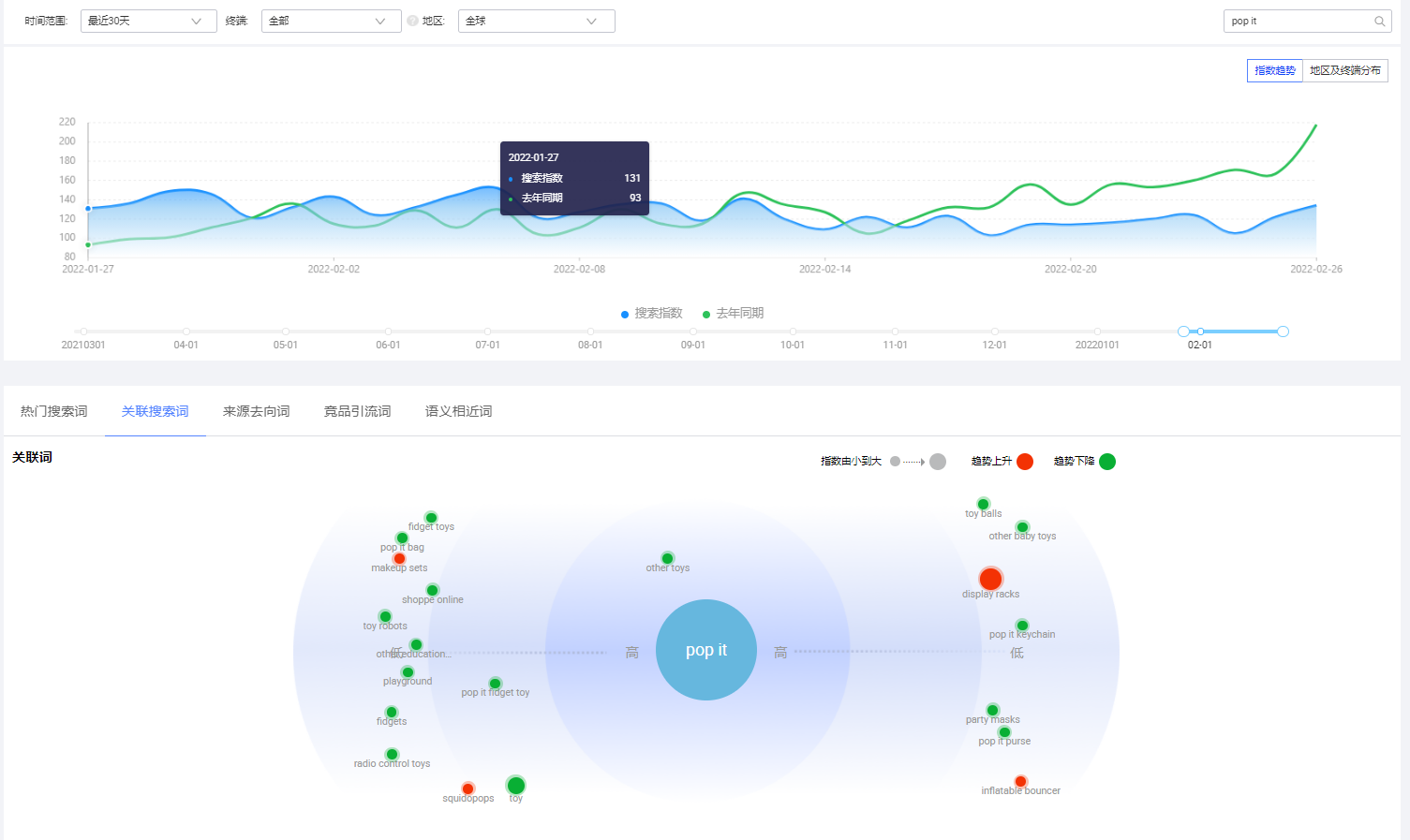
Task: Click the help question mark beside 终端
Action: pyautogui.click(x=412, y=21)
